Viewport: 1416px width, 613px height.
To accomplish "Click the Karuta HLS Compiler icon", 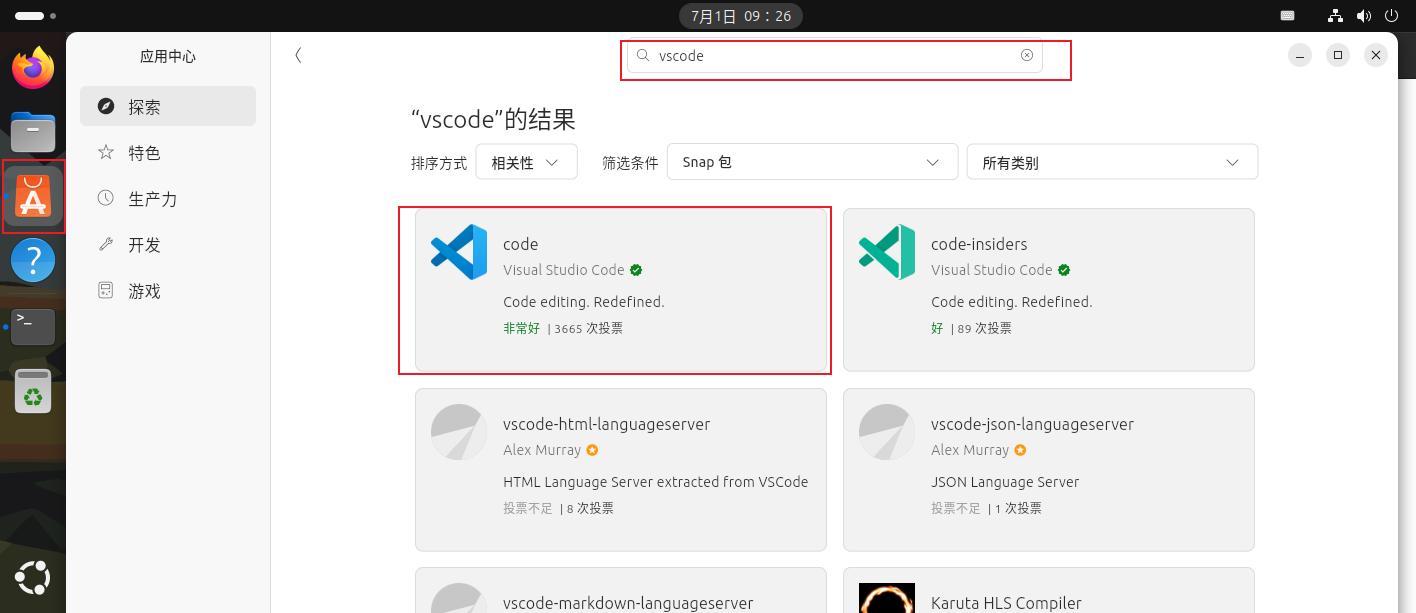I will pyautogui.click(x=887, y=600).
